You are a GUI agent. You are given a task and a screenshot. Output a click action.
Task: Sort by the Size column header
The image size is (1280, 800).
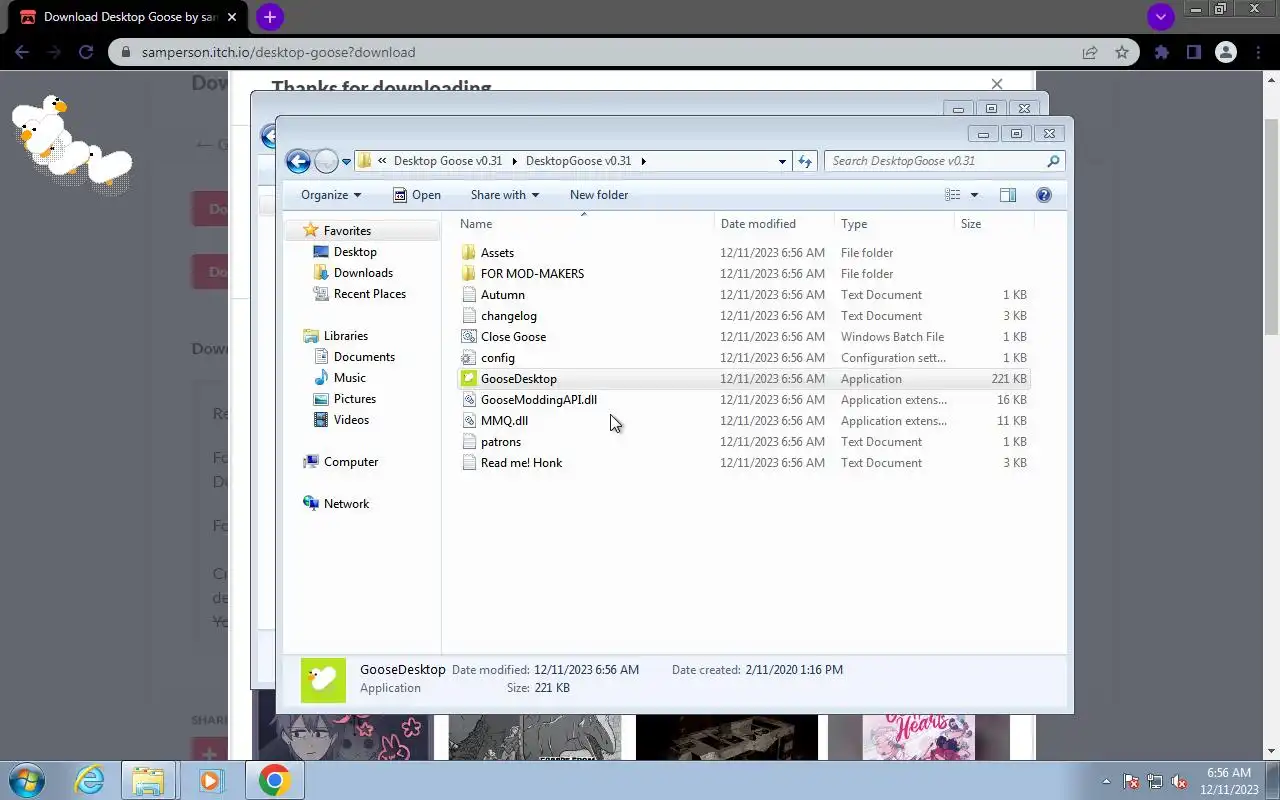(994, 224)
